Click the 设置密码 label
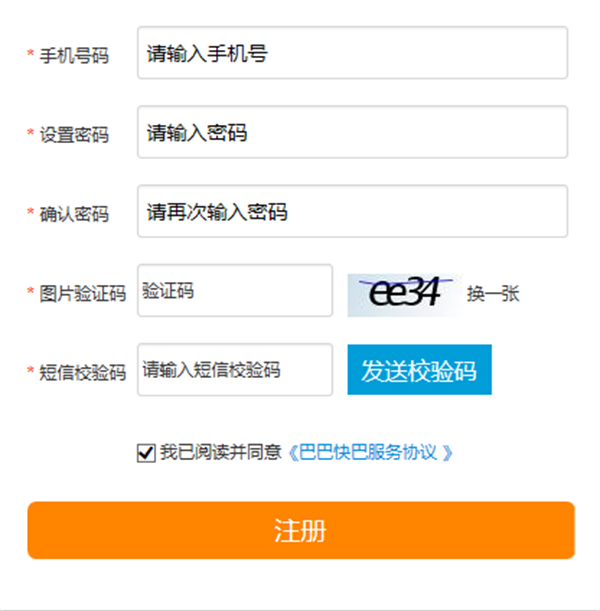The image size is (600, 611). point(74,134)
